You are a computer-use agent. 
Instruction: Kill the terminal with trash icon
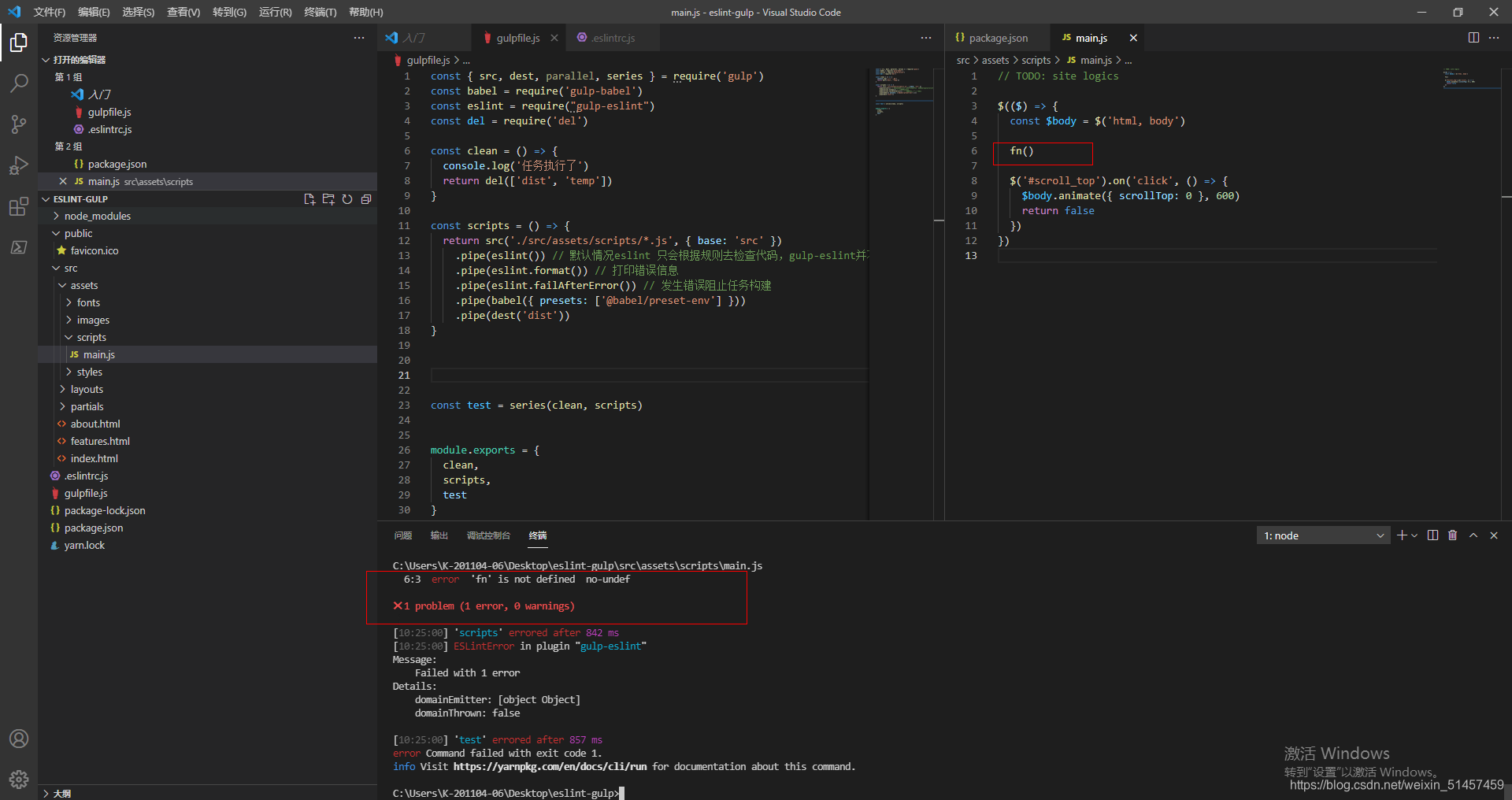pos(1453,535)
